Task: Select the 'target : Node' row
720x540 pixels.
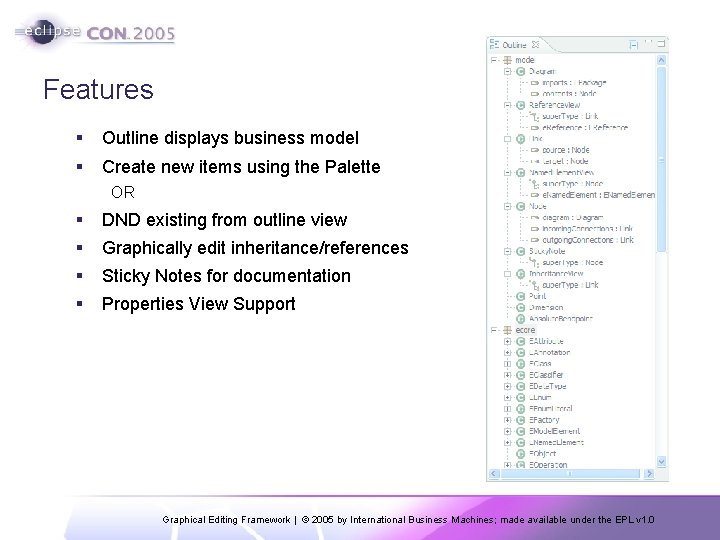Action: 560,161
